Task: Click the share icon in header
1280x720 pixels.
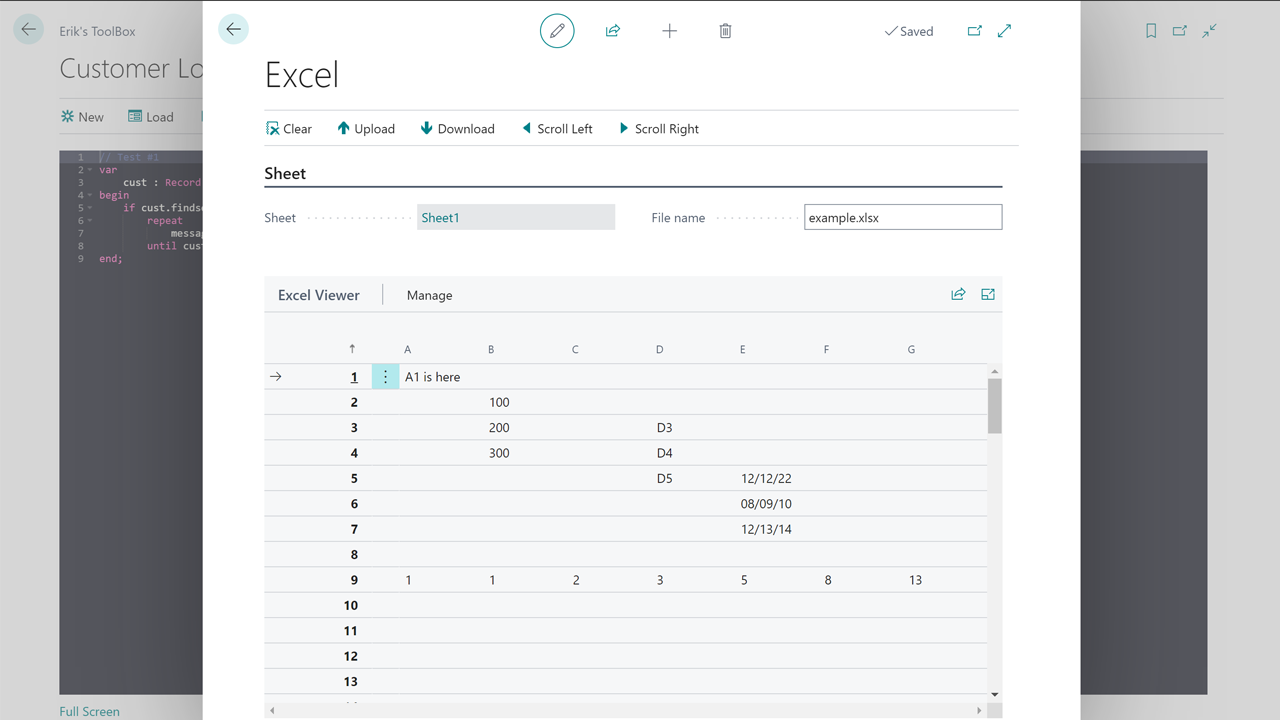Action: coord(613,31)
